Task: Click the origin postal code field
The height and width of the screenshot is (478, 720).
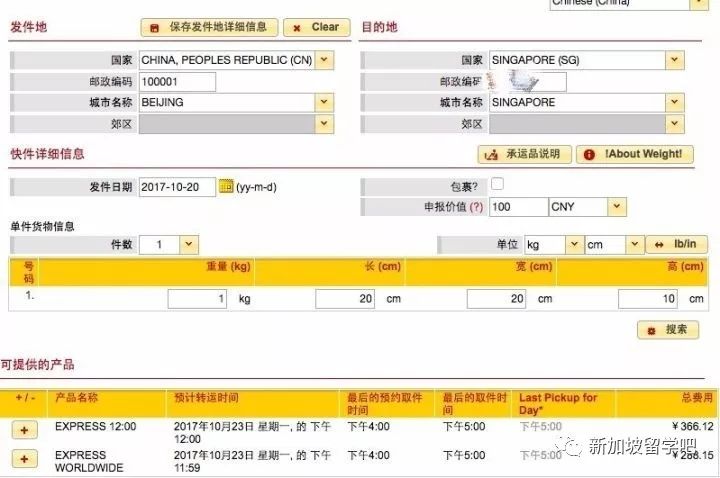Action: [177, 82]
